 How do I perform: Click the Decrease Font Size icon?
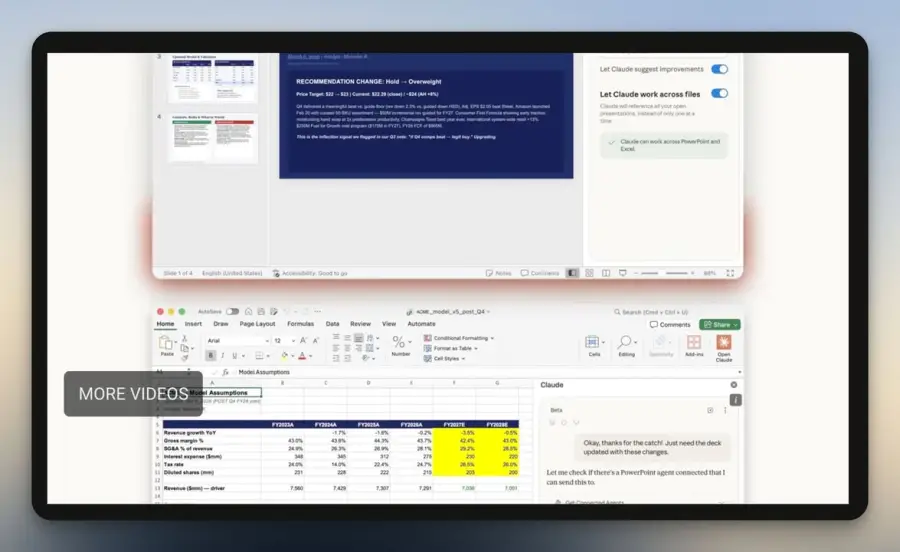[x=316, y=340]
